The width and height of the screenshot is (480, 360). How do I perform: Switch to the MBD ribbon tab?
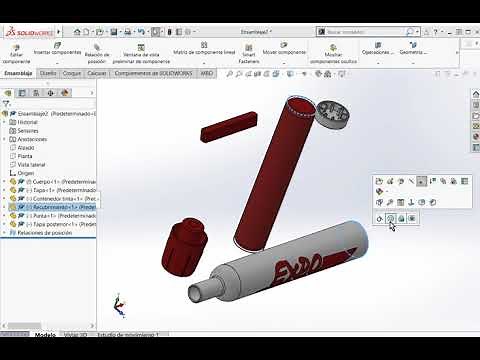pos(206,73)
